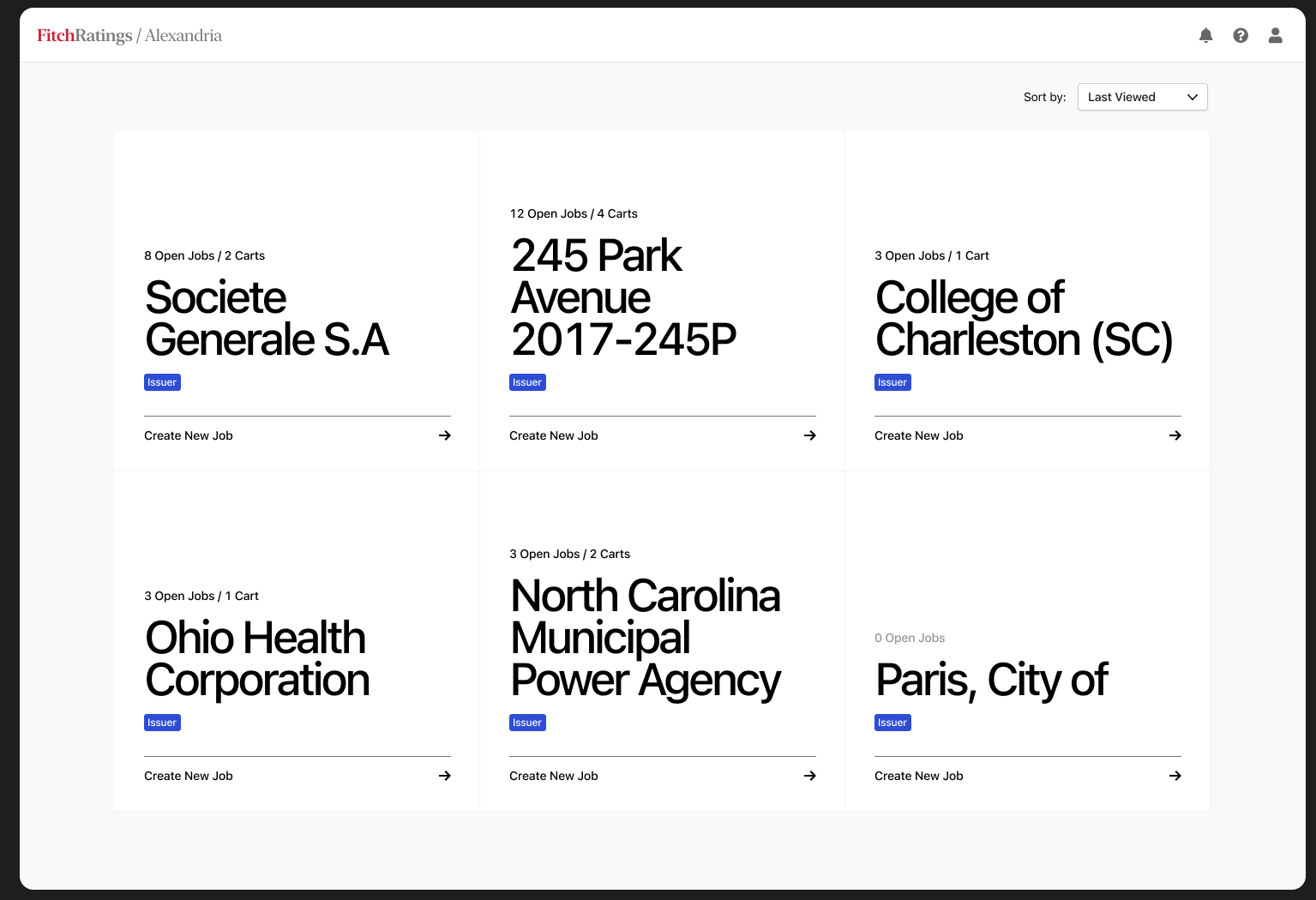This screenshot has width=1316, height=900.
Task: Click the arrow icon on Societe Generale card
Action: coord(445,435)
